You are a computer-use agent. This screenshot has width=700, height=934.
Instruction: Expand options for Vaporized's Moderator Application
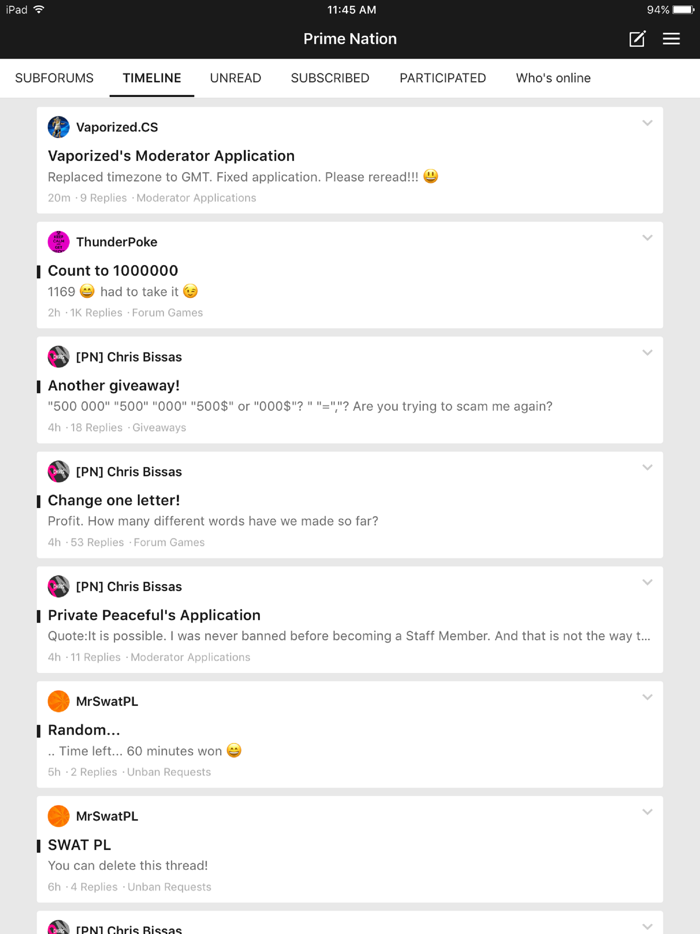coord(647,124)
